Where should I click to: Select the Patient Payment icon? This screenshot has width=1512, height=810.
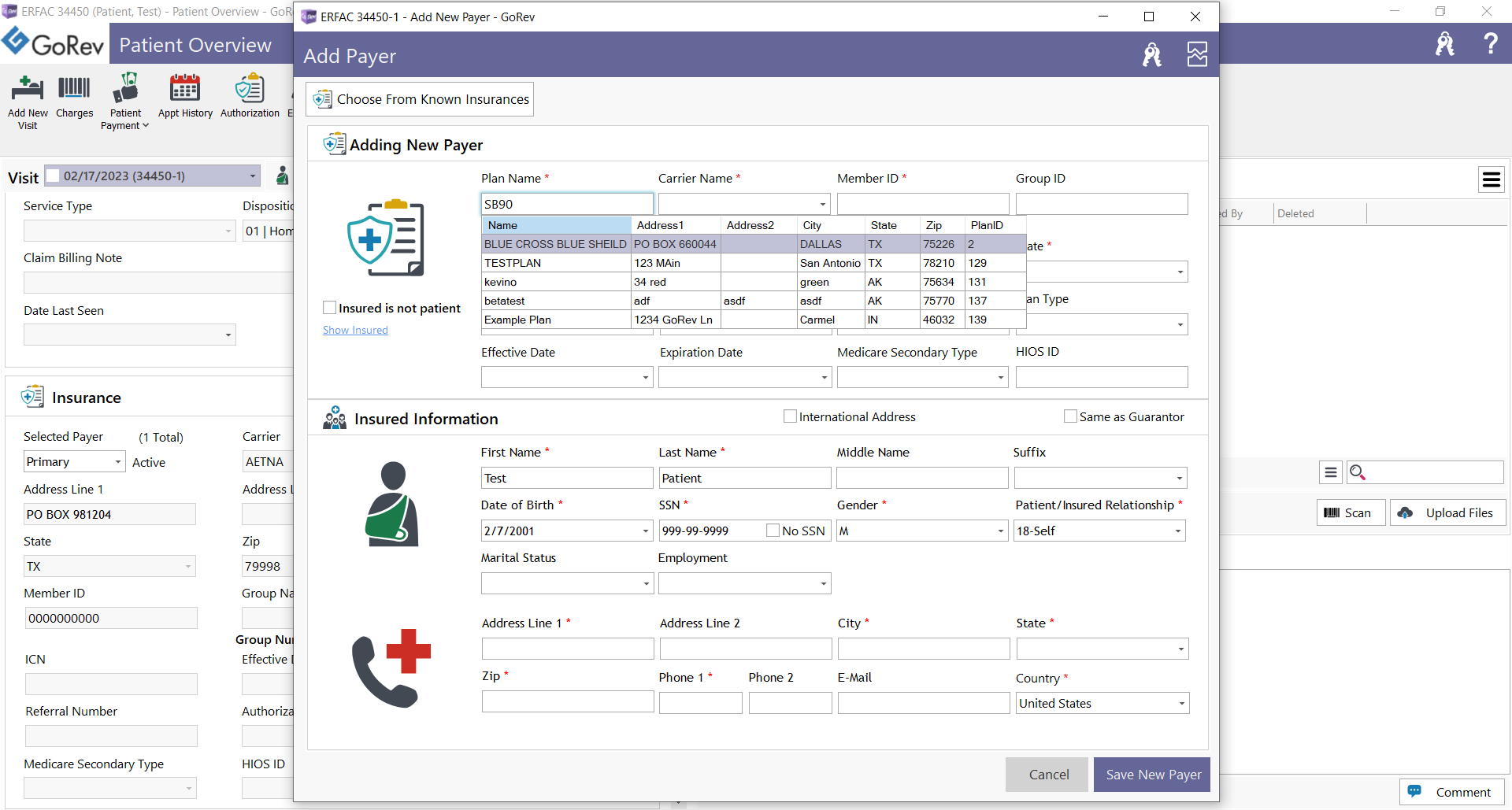124,94
